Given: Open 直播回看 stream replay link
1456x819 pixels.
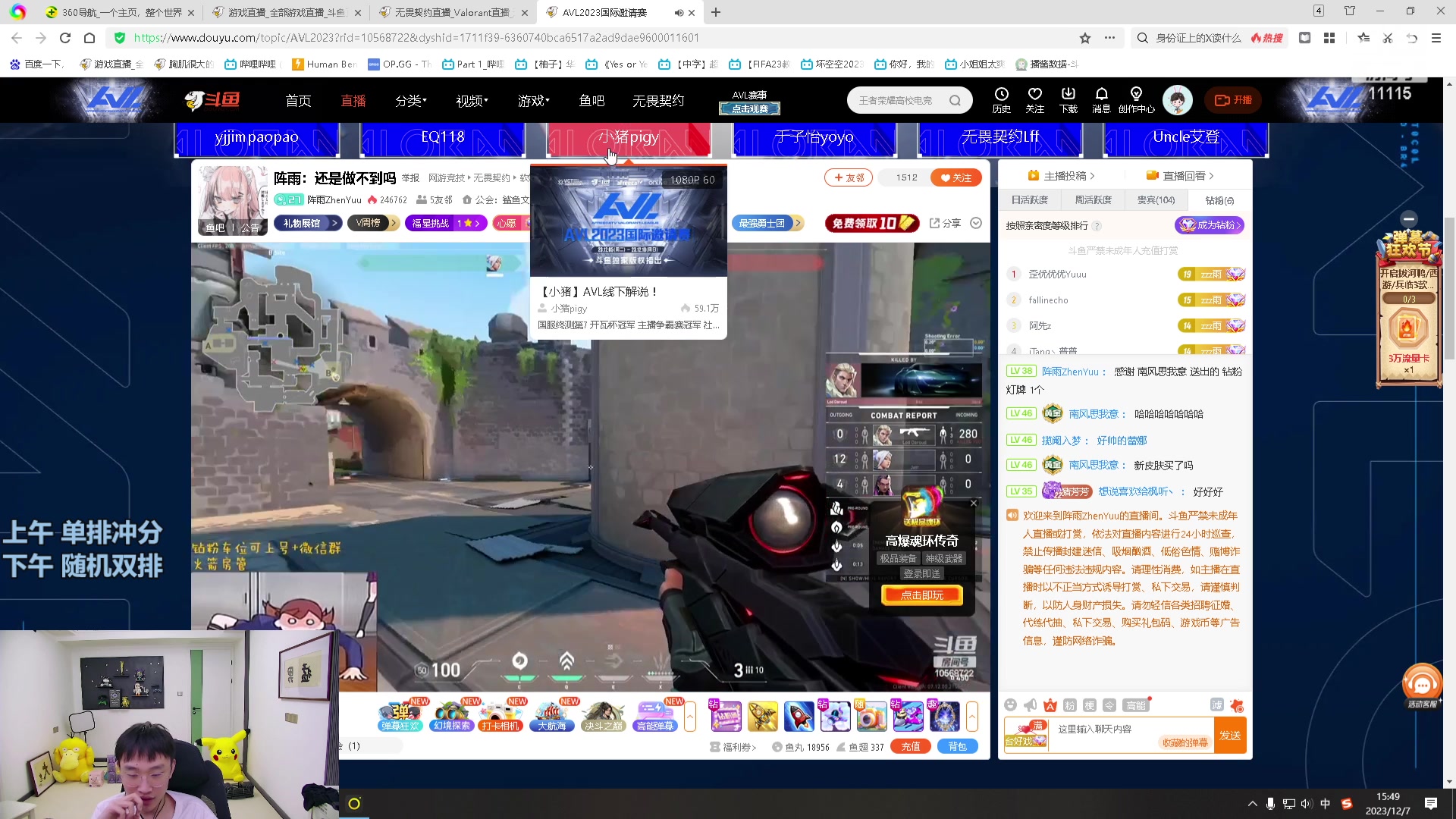Looking at the screenshot, I should point(1181,176).
